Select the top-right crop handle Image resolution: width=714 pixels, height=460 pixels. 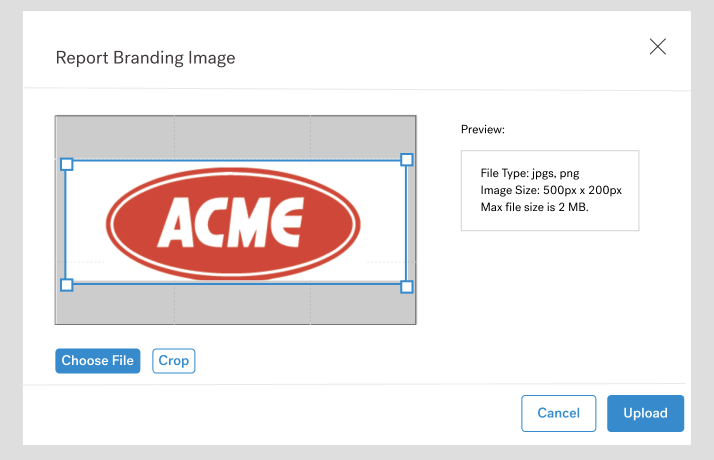point(406,160)
